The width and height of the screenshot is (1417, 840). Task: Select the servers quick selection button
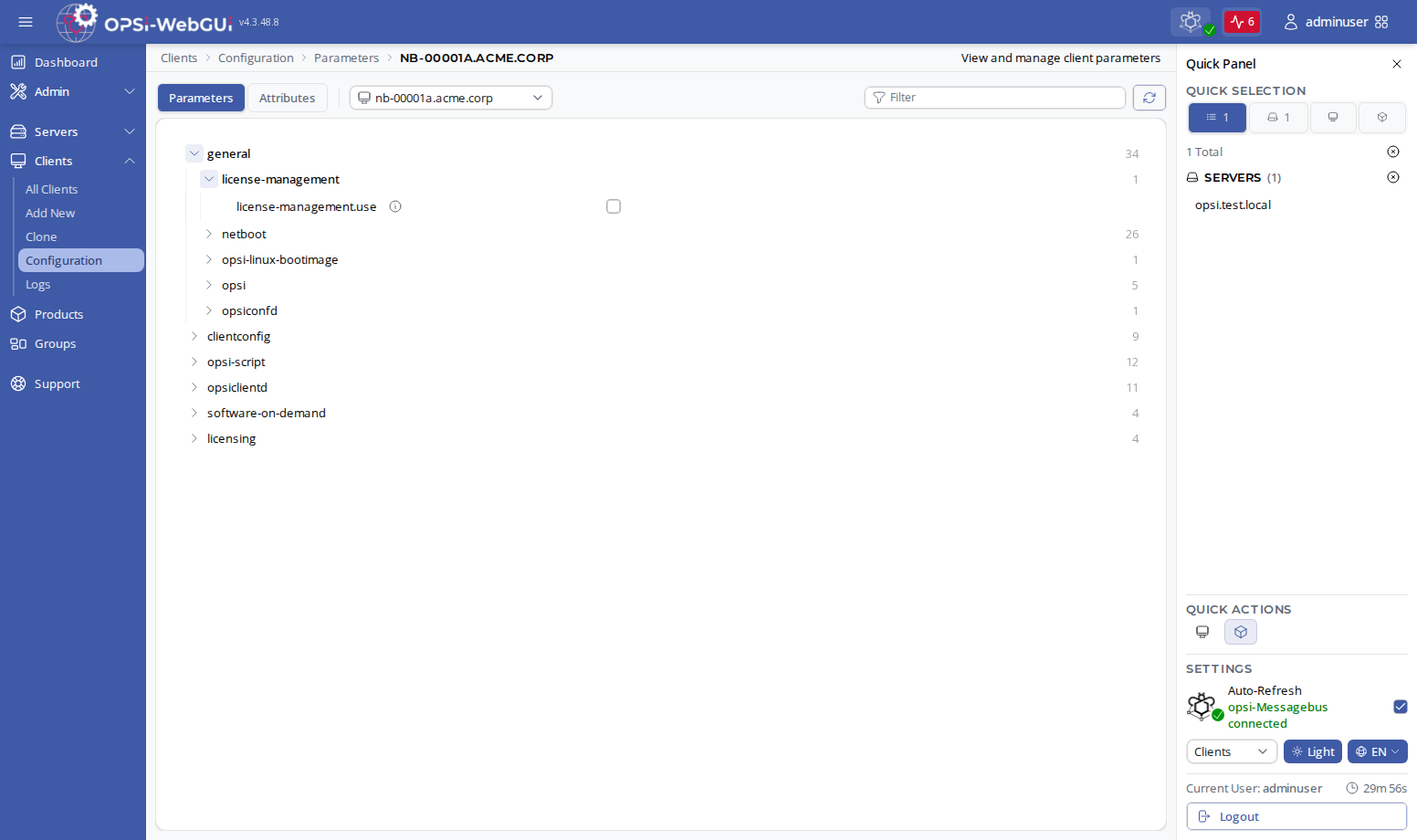pos(1278,118)
